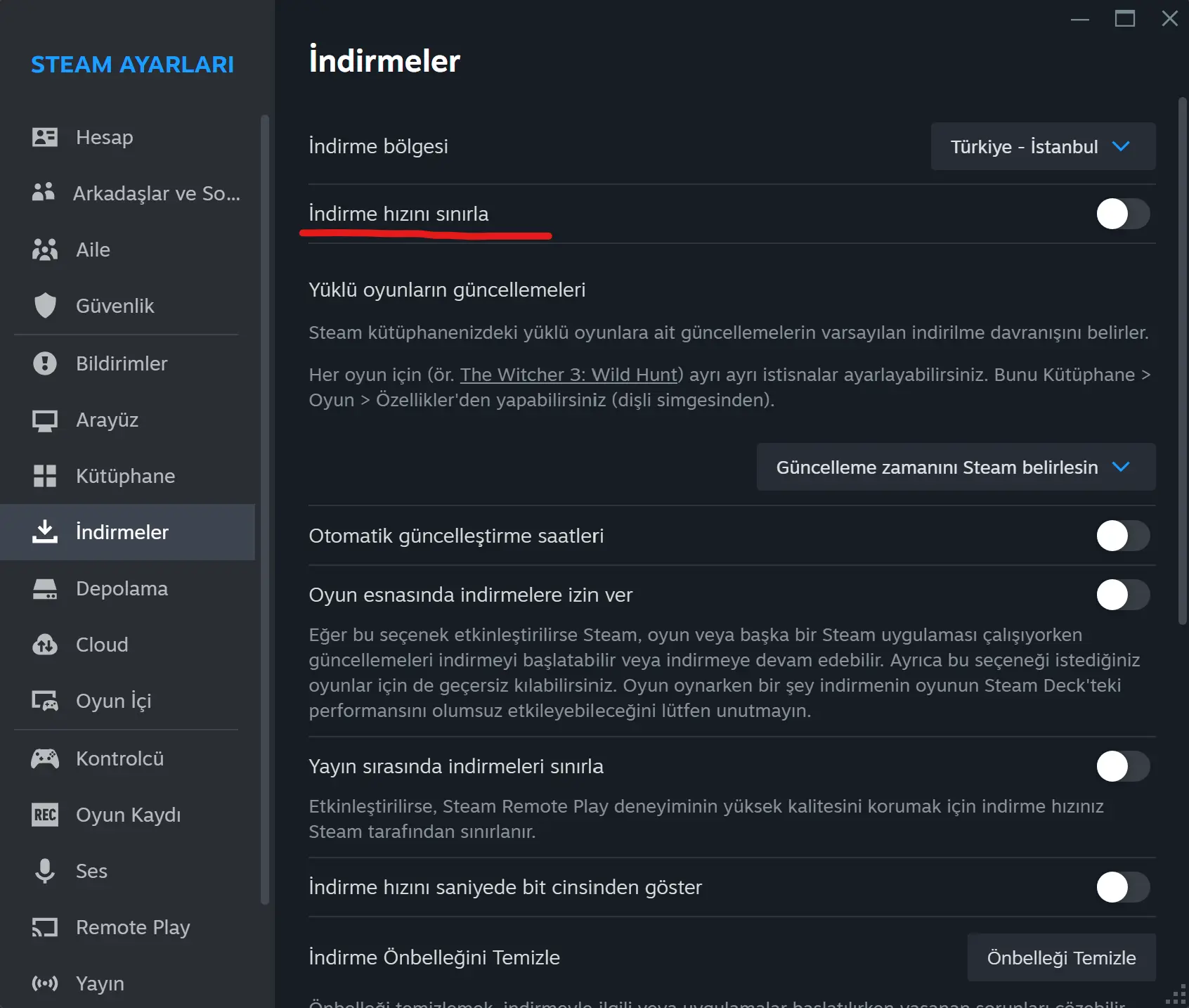Click the Yüklü oyunların güncellemeleri heading
The height and width of the screenshot is (1008, 1189).
click(x=447, y=290)
